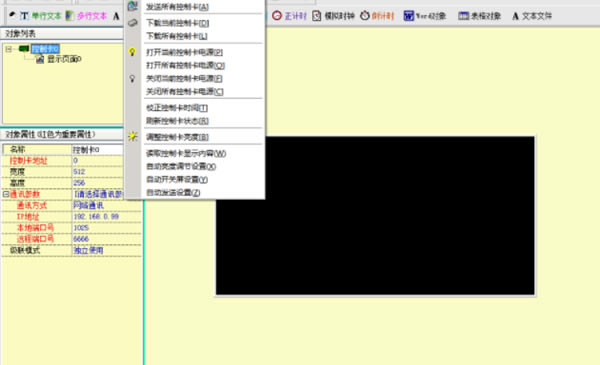Screen dimensions: 600x365
Task: Insert a 倒计时 countdown object
Action: tap(377, 16)
